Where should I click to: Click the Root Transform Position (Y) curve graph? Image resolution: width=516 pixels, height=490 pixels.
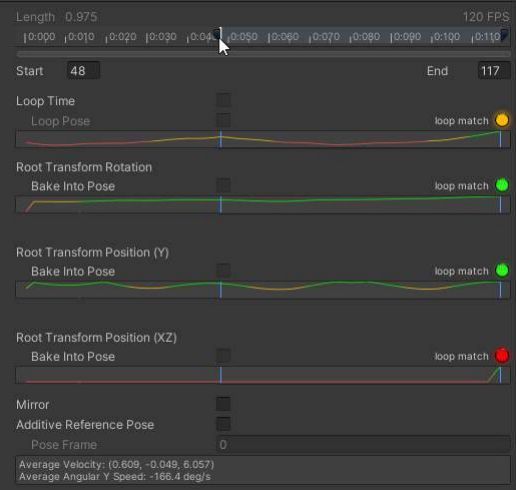coord(263,289)
